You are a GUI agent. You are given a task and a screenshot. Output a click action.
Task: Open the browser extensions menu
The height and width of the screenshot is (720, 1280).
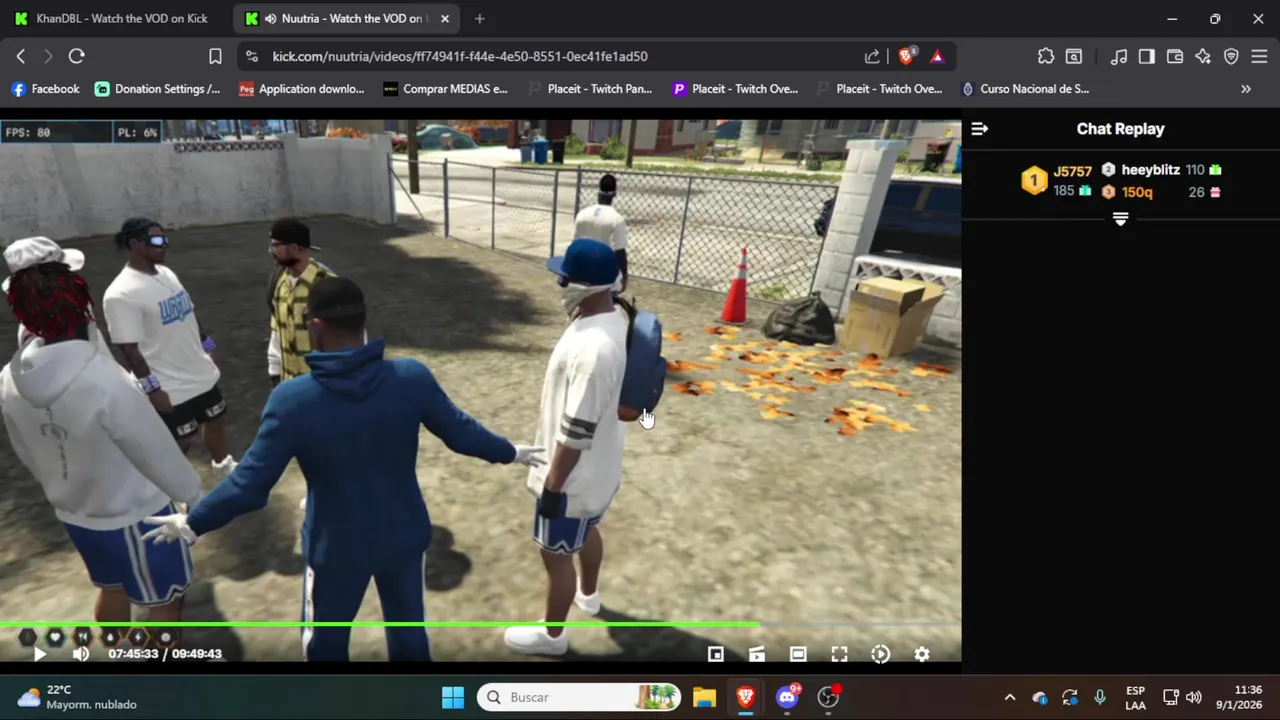1046,57
